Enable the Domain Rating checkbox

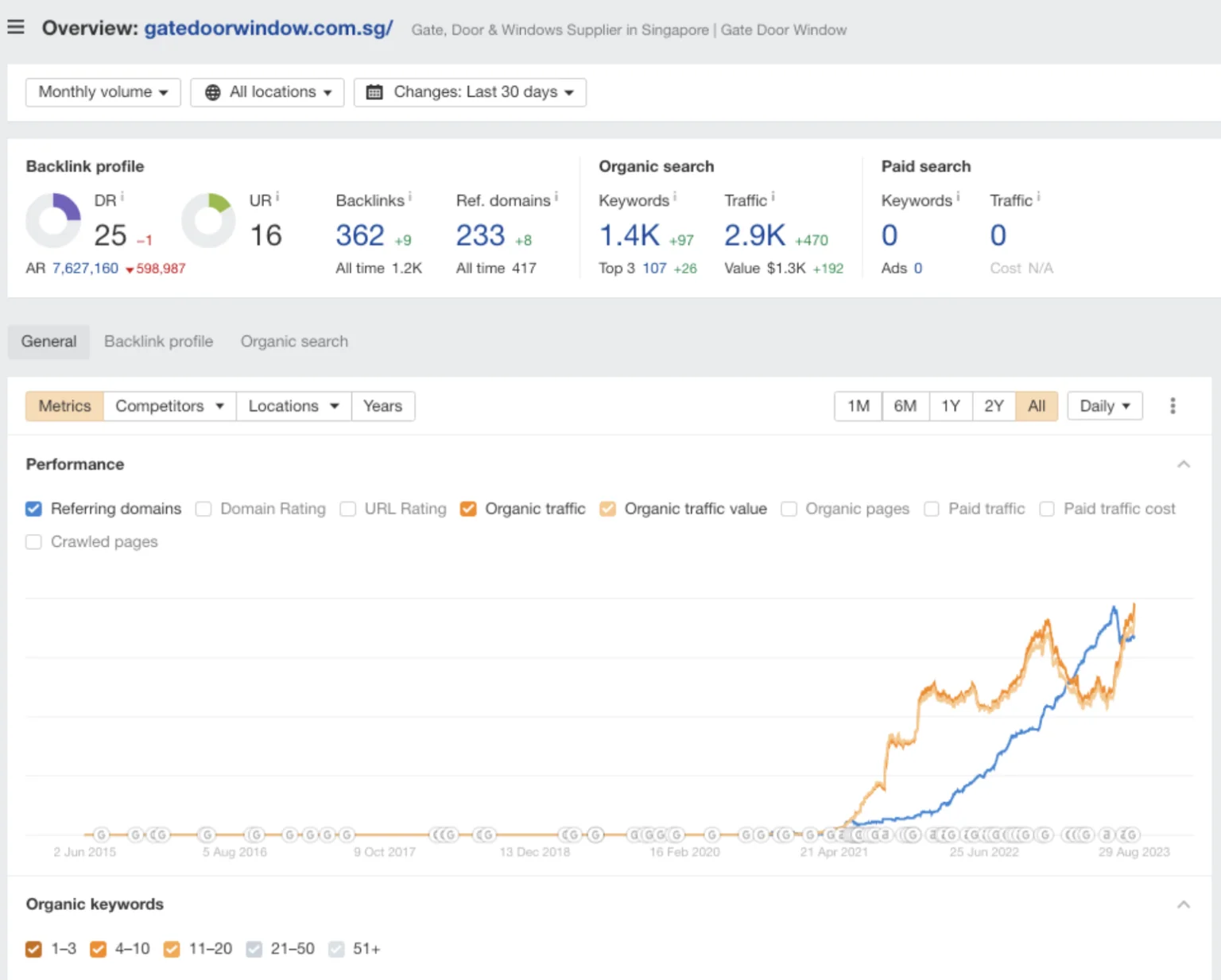pos(203,509)
